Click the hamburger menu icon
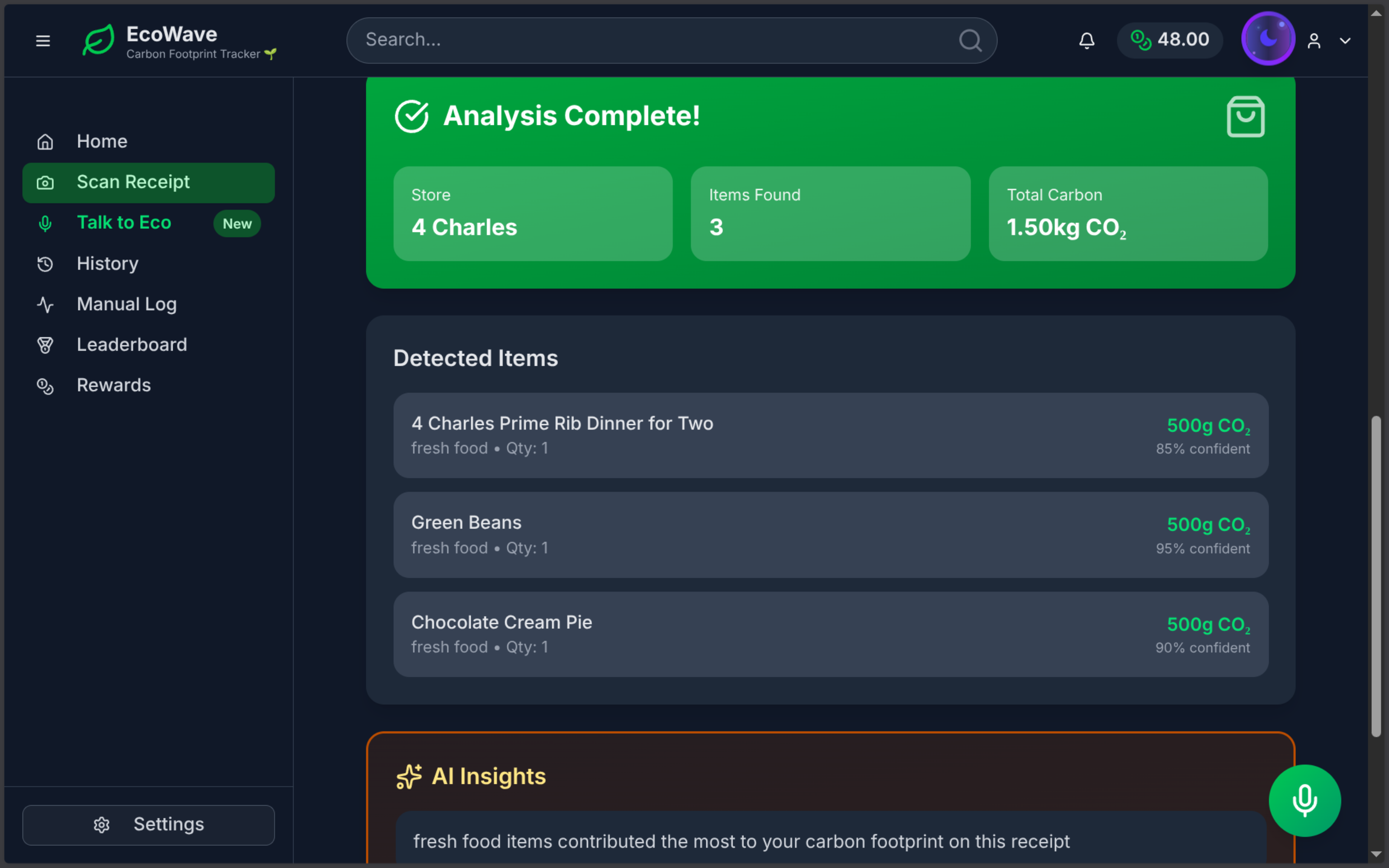The width and height of the screenshot is (1389, 868). point(43,41)
